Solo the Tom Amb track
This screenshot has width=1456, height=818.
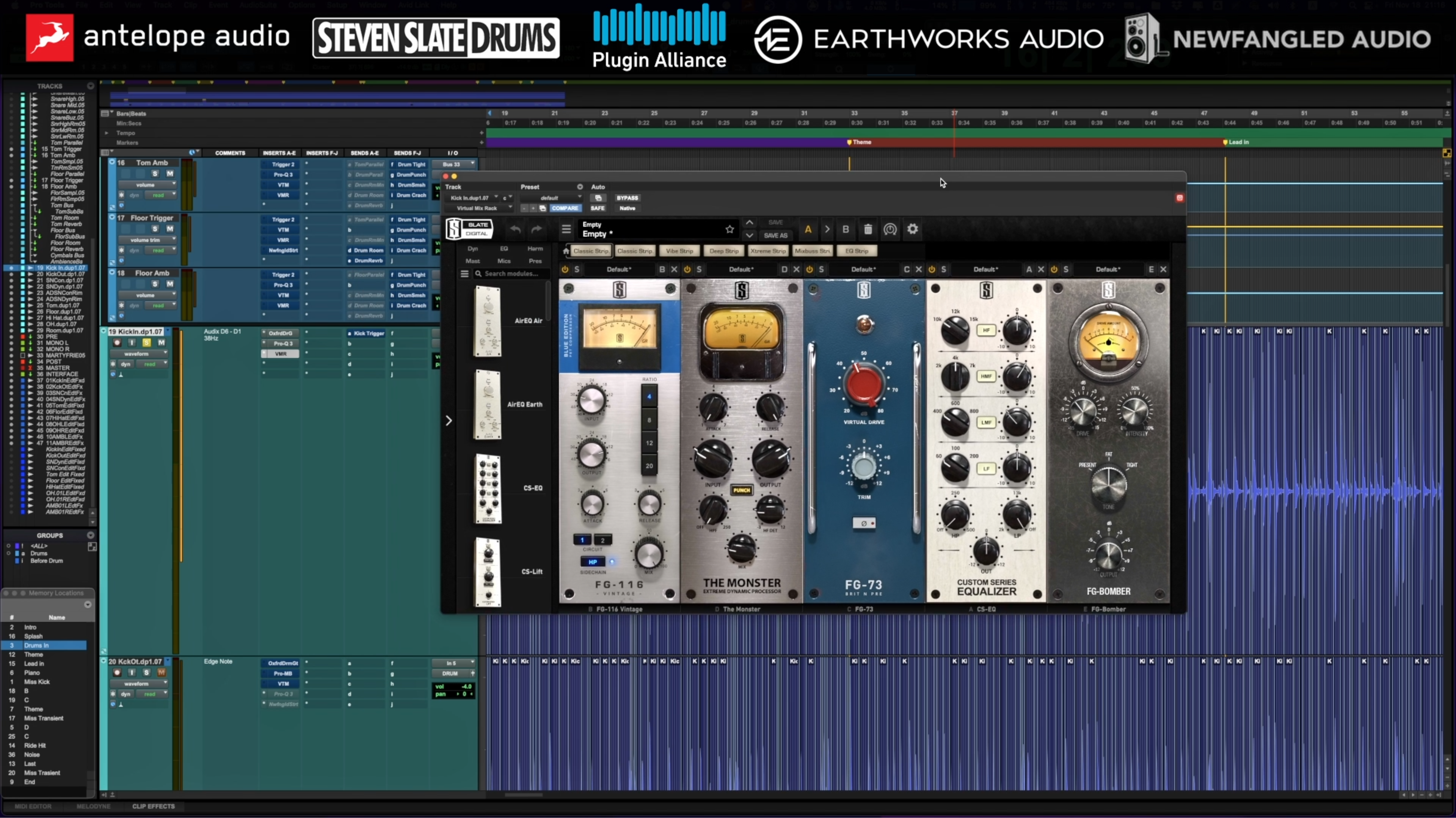(155, 174)
